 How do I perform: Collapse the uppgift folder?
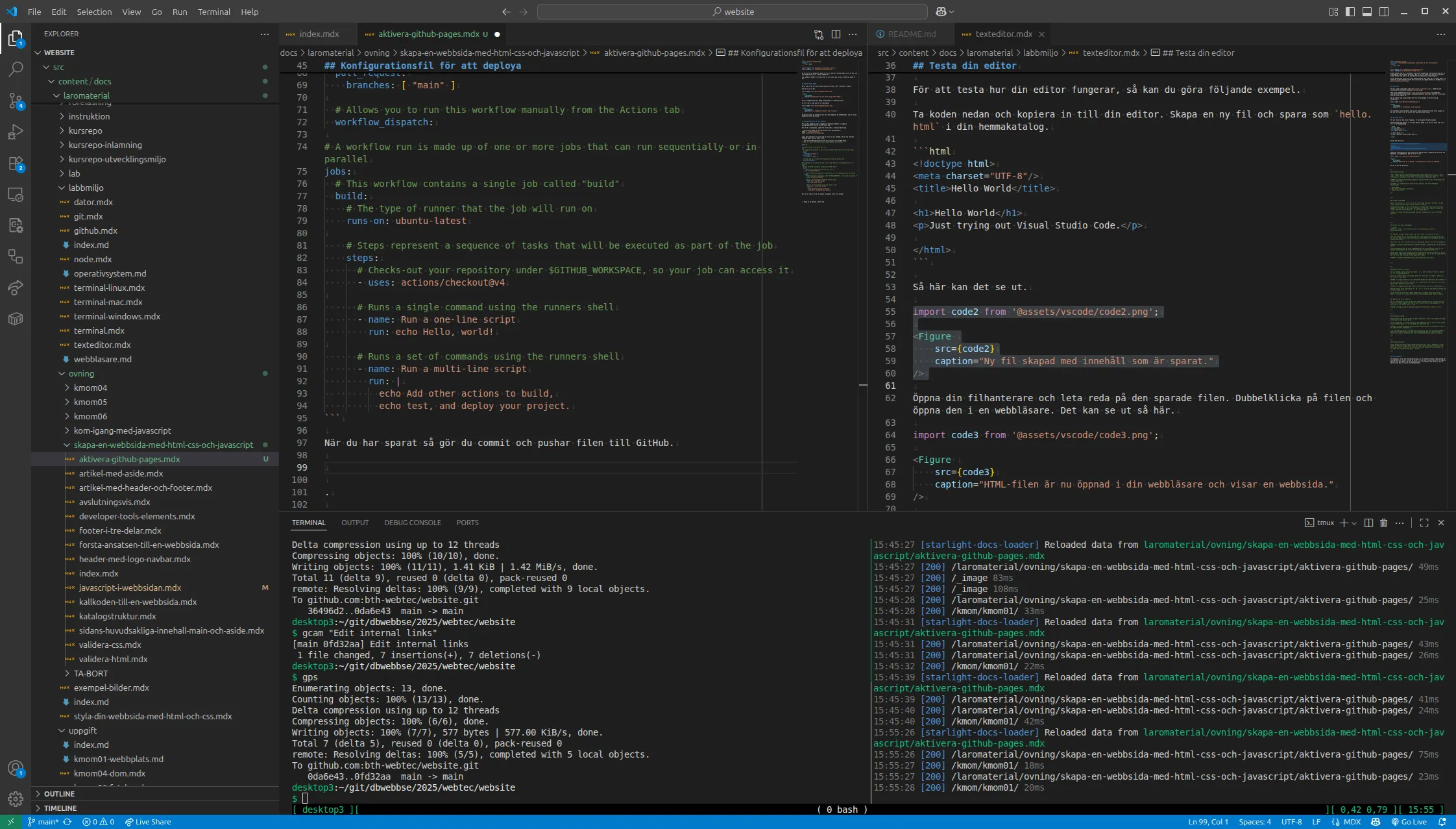pos(82,730)
